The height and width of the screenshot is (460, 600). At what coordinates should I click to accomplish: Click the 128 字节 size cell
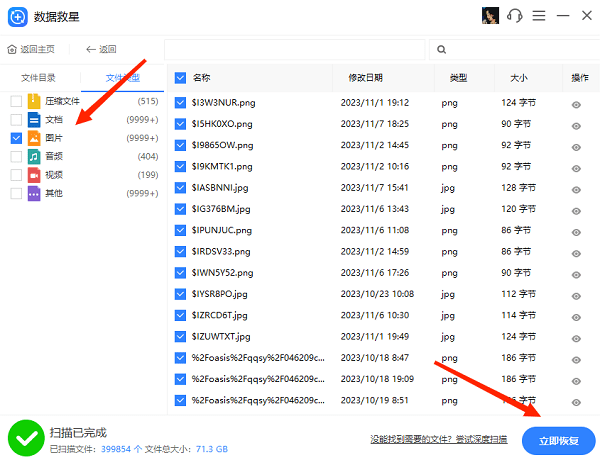pos(518,188)
